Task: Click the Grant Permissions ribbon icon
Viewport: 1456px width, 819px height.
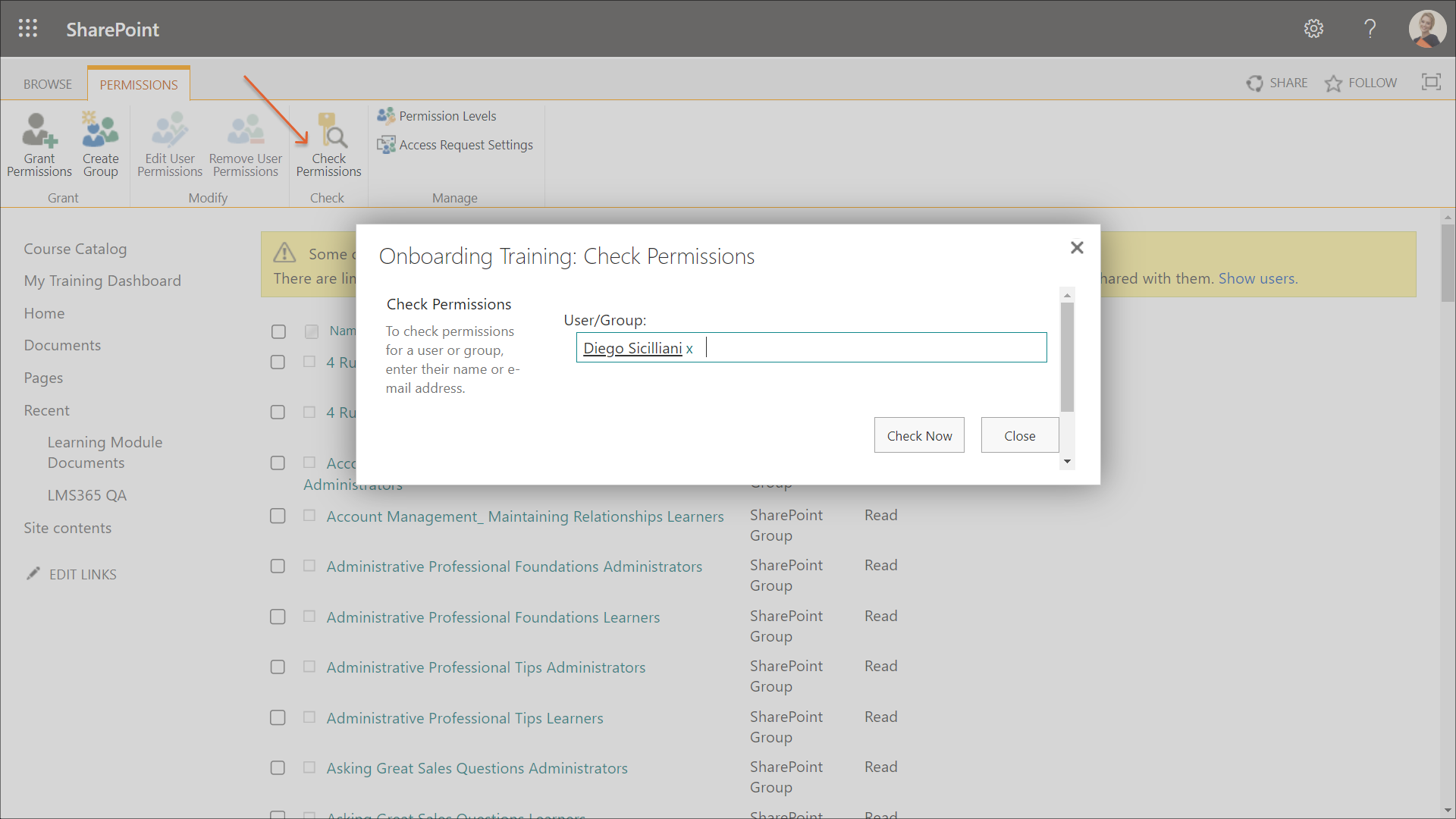Action: pos(39,130)
